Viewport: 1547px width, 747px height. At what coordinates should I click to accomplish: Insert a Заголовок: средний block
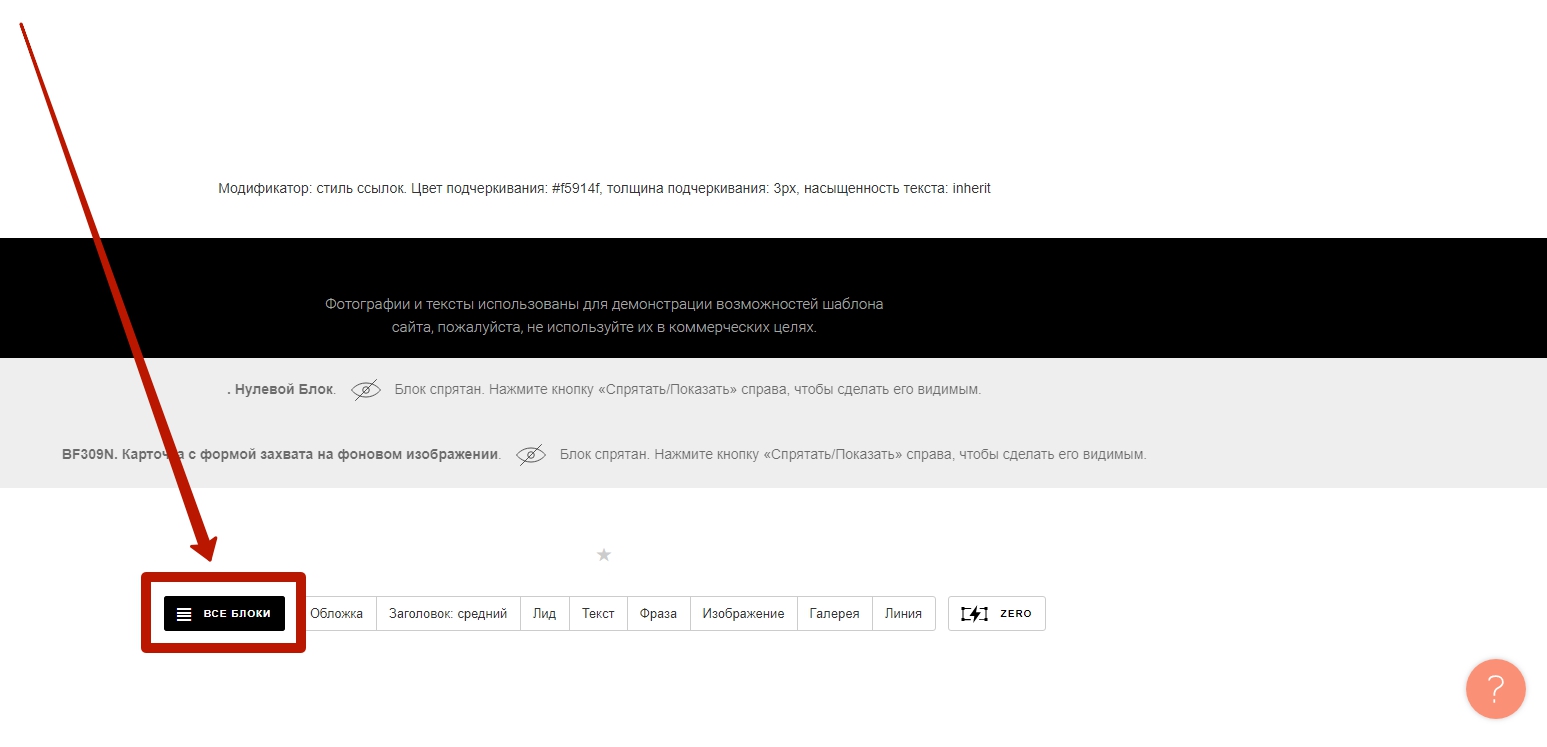tap(448, 614)
